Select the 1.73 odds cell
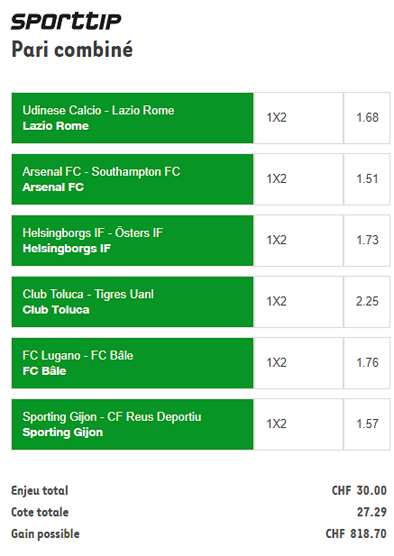This screenshot has height=556, width=394. click(367, 241)
